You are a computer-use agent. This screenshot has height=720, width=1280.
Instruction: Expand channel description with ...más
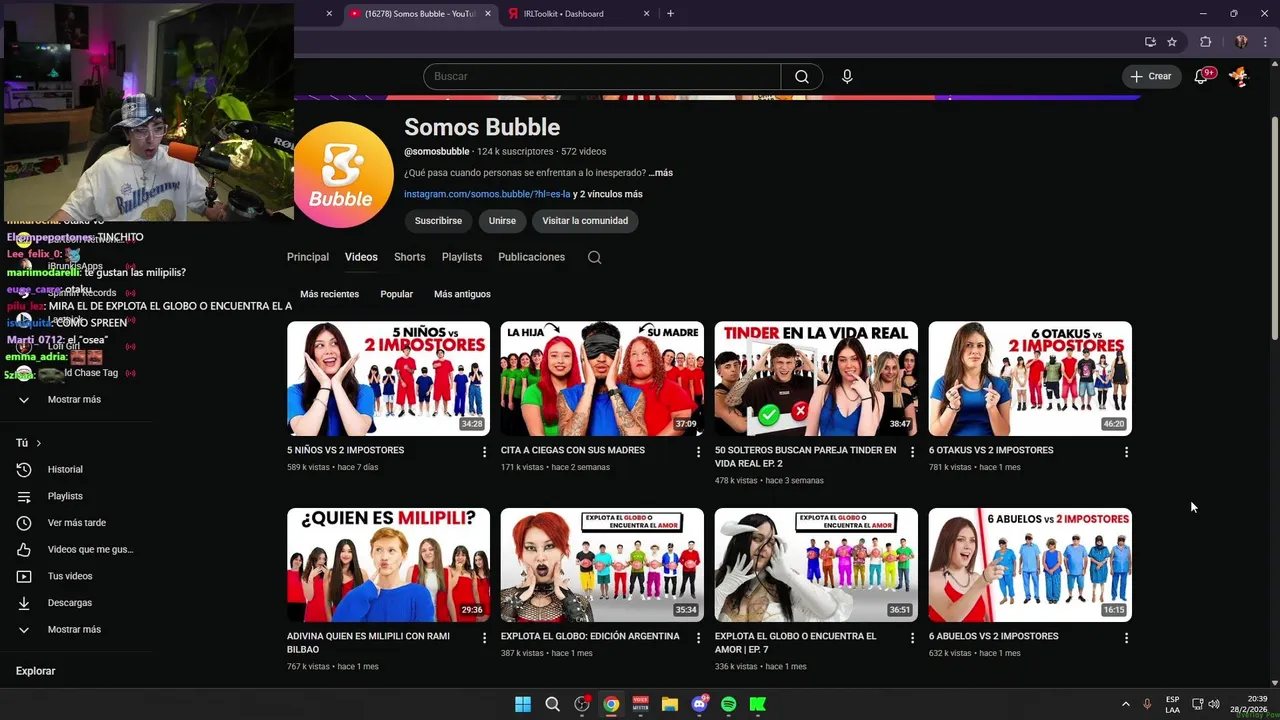coord(660,173)
